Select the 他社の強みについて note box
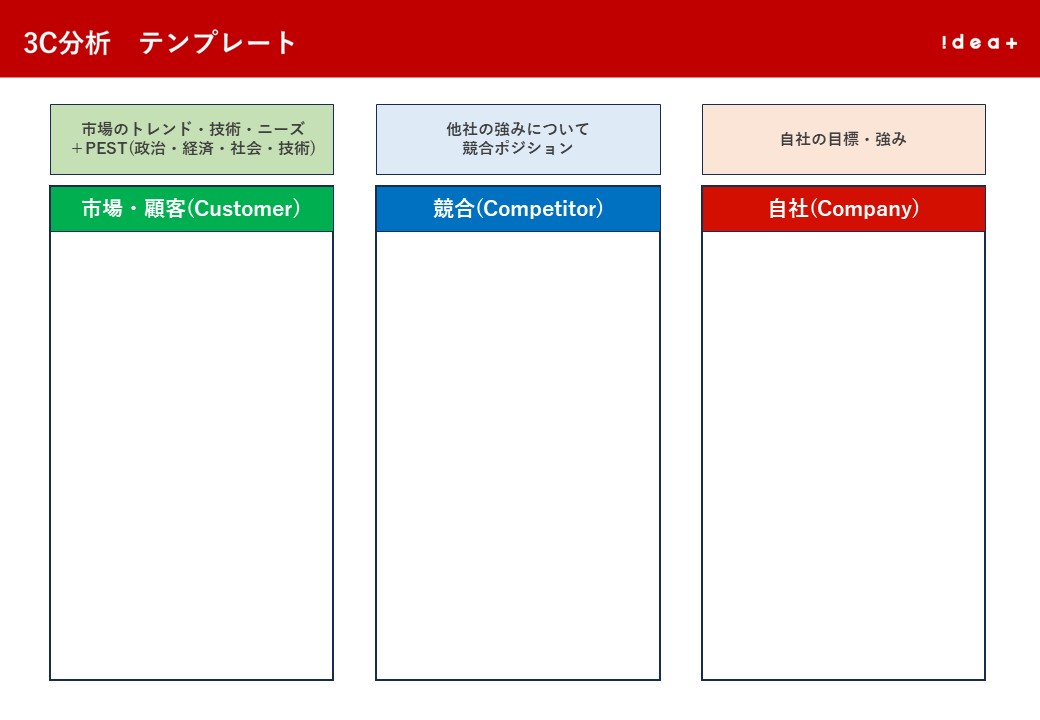 (517, 139)
